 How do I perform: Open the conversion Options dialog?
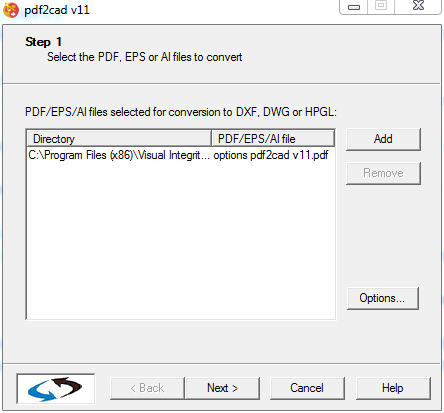(x=383, y=298)
